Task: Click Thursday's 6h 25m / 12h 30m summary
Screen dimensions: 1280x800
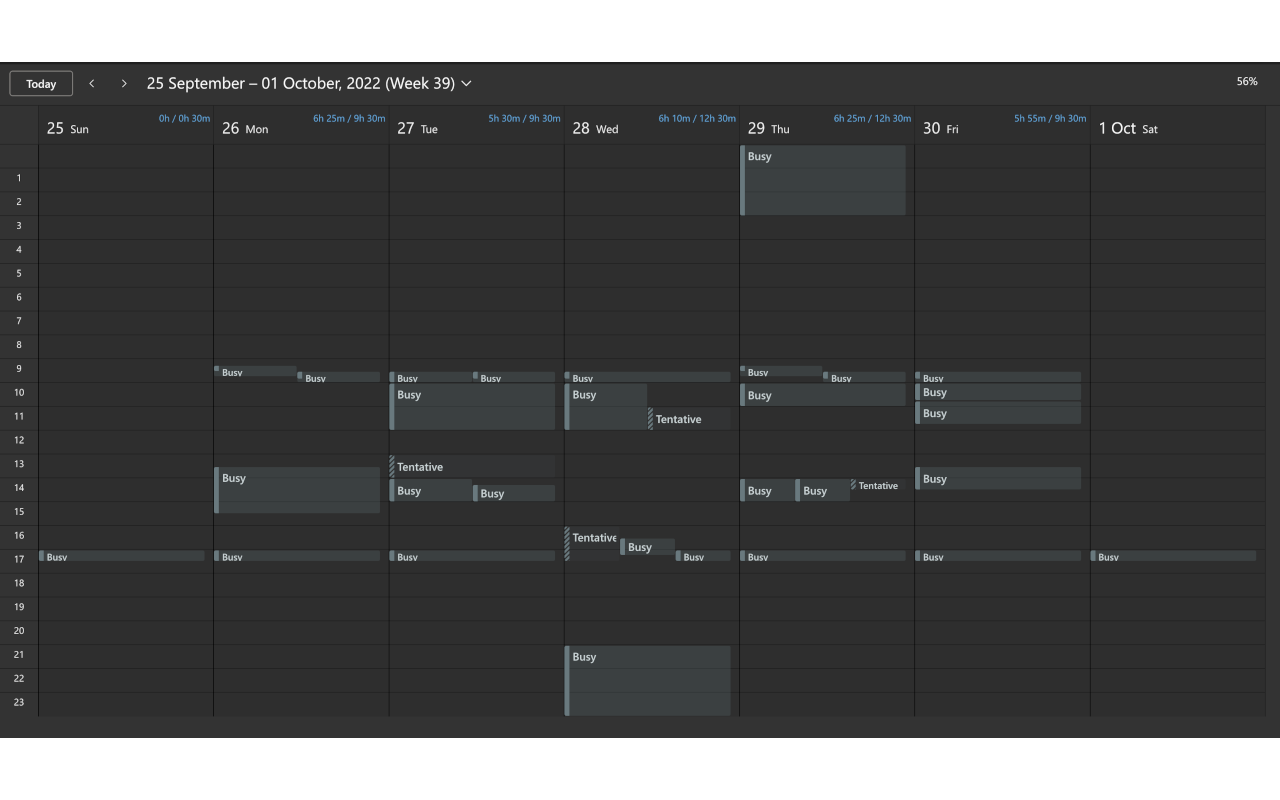Action: click(x=872, y=119)
